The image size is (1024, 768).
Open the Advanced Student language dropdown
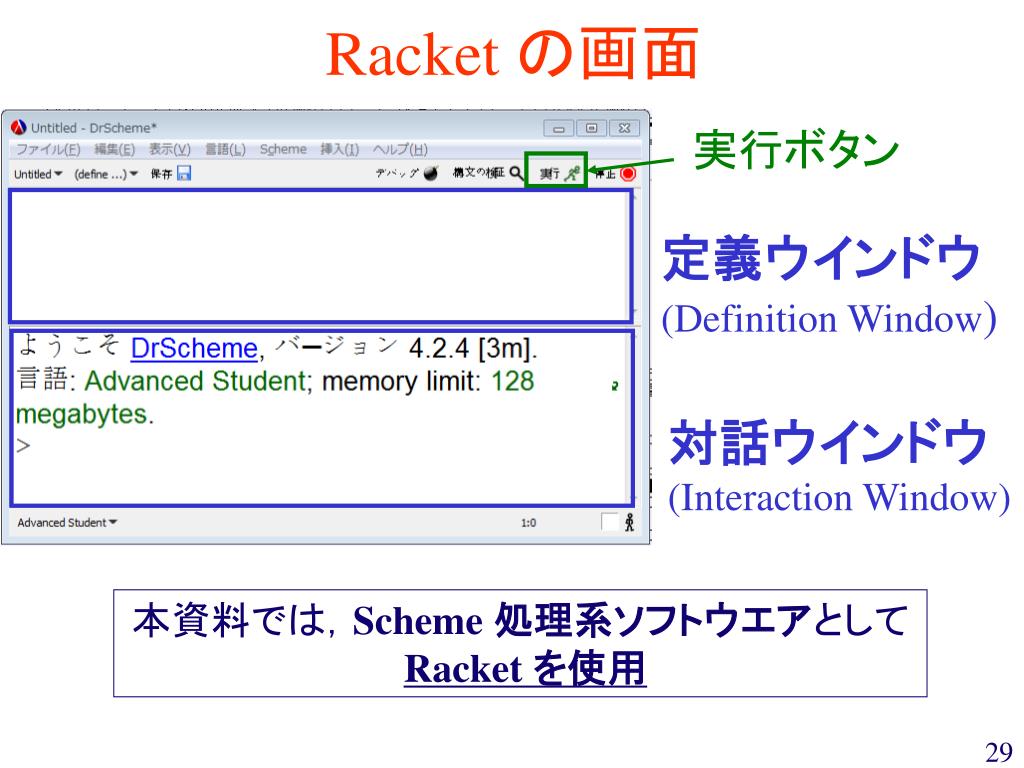[67, 522]
